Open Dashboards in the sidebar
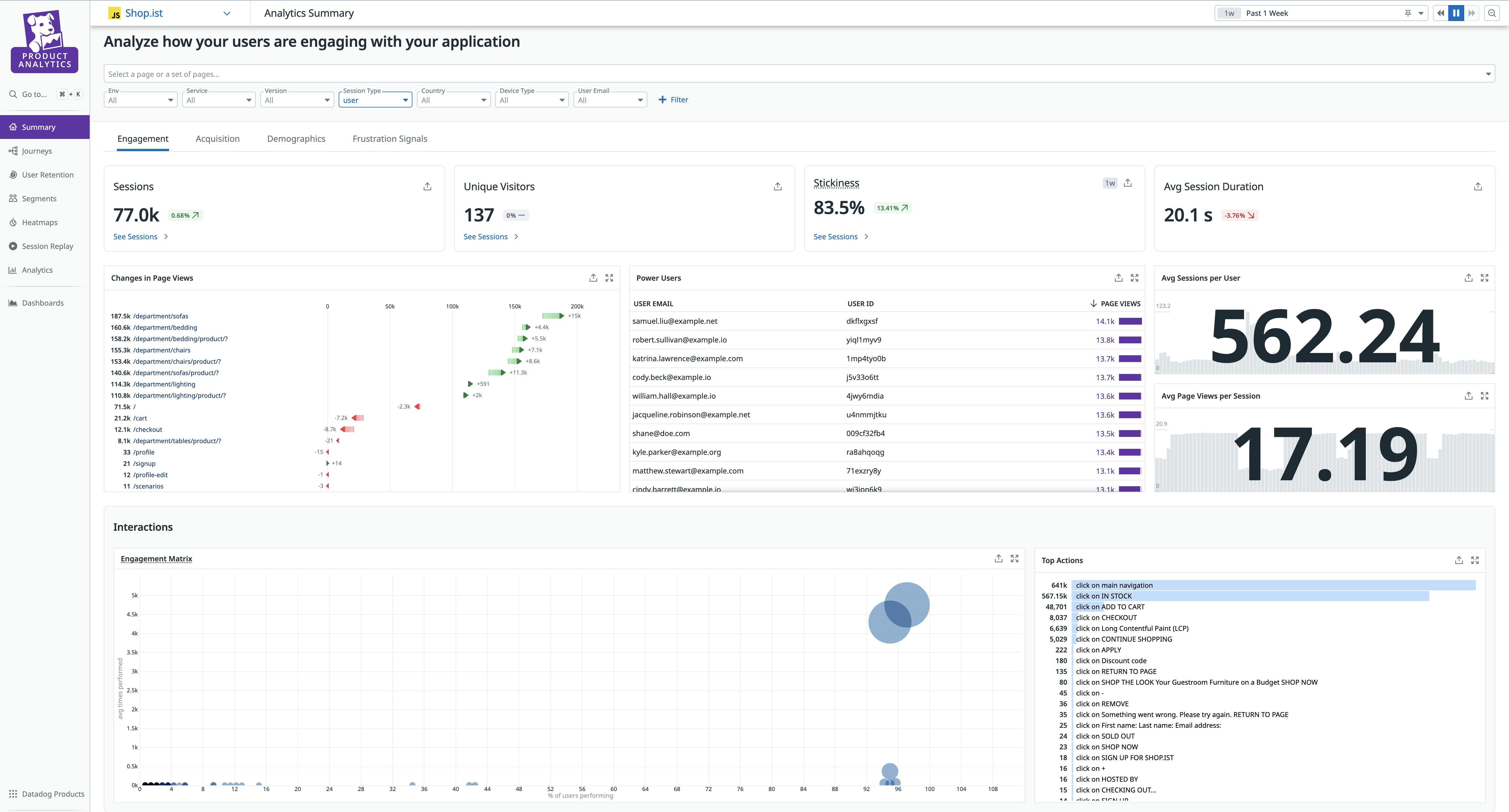Screen dimensions: 1509x812 pyautogui.click(x=43, y=303)
